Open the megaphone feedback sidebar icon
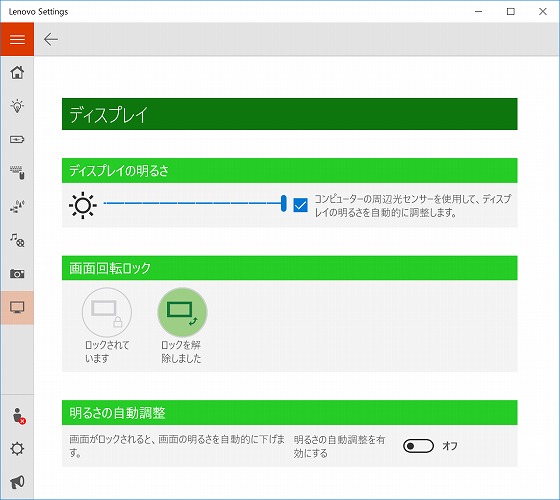Image resolution: width=560 pixels, height=500 pixels. click(x=17, y=482)
